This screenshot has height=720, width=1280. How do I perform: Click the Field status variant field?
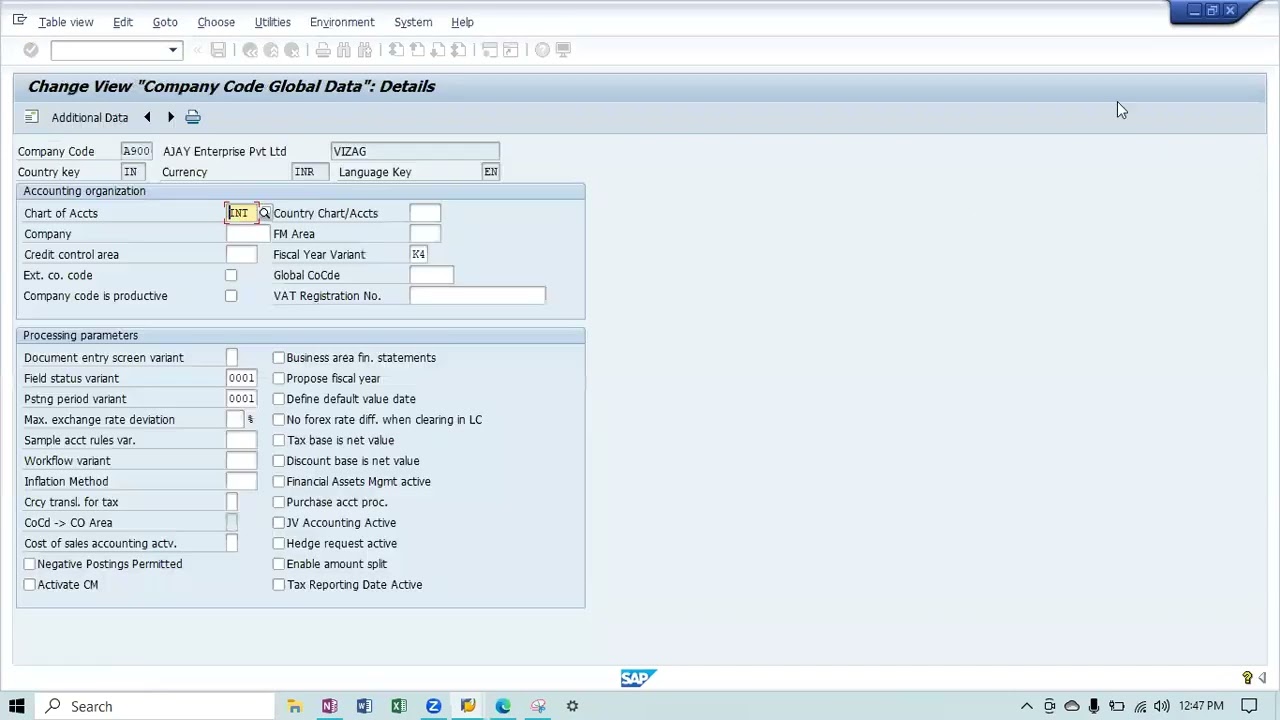241,378
